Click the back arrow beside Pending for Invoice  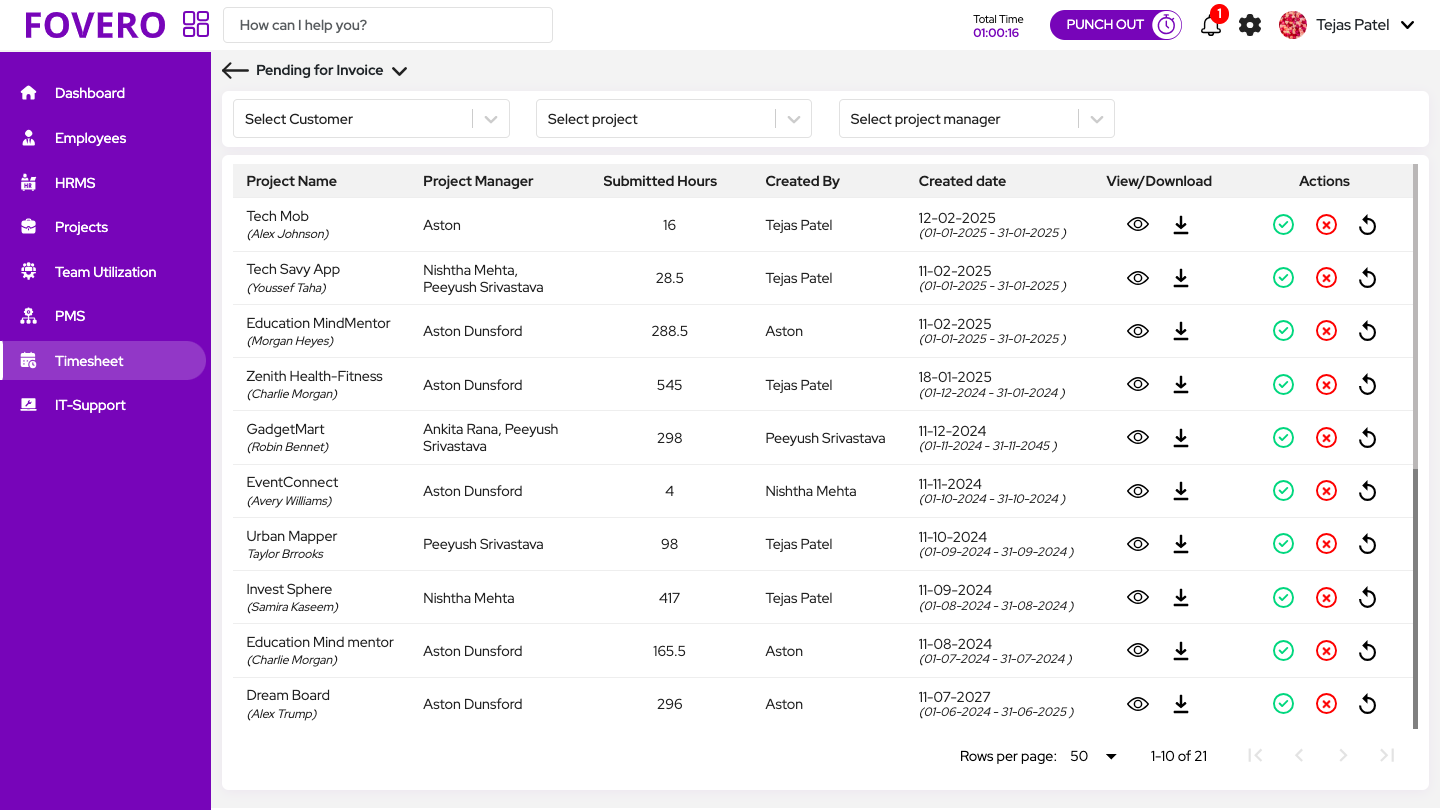tap(235, 71)
